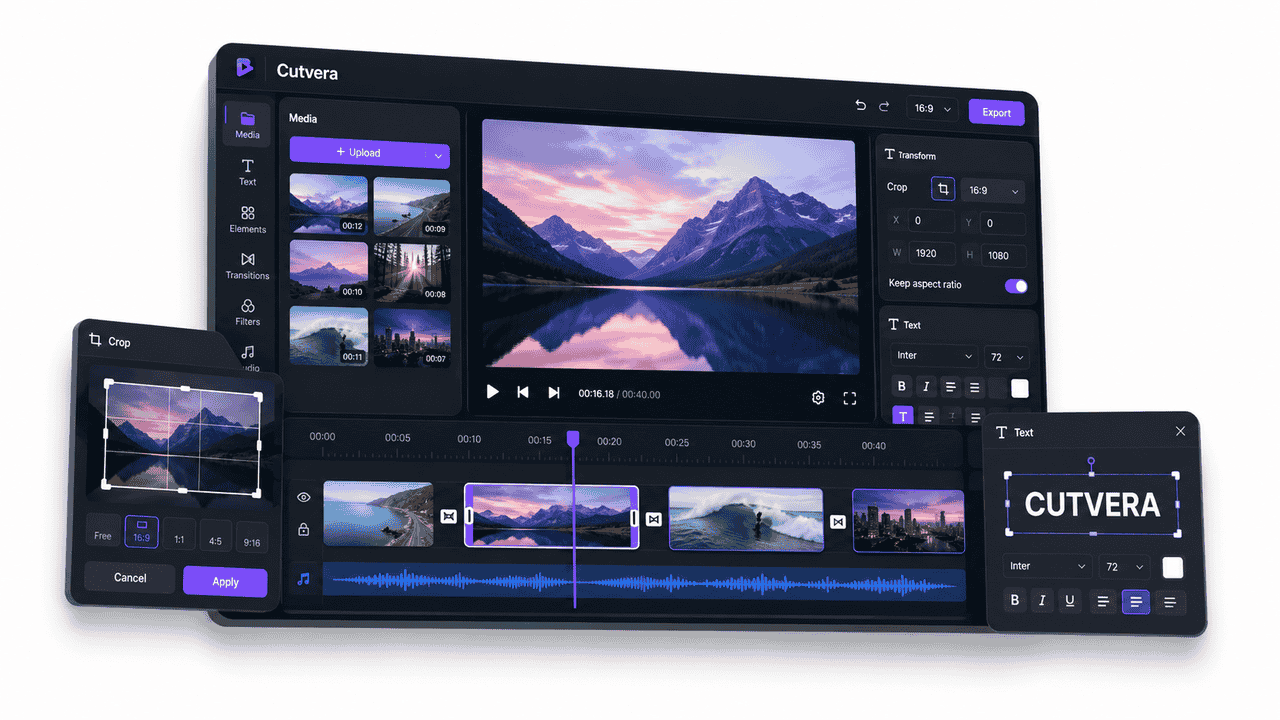
Task: Click the X position field
Action: click(x=931, y=221)
